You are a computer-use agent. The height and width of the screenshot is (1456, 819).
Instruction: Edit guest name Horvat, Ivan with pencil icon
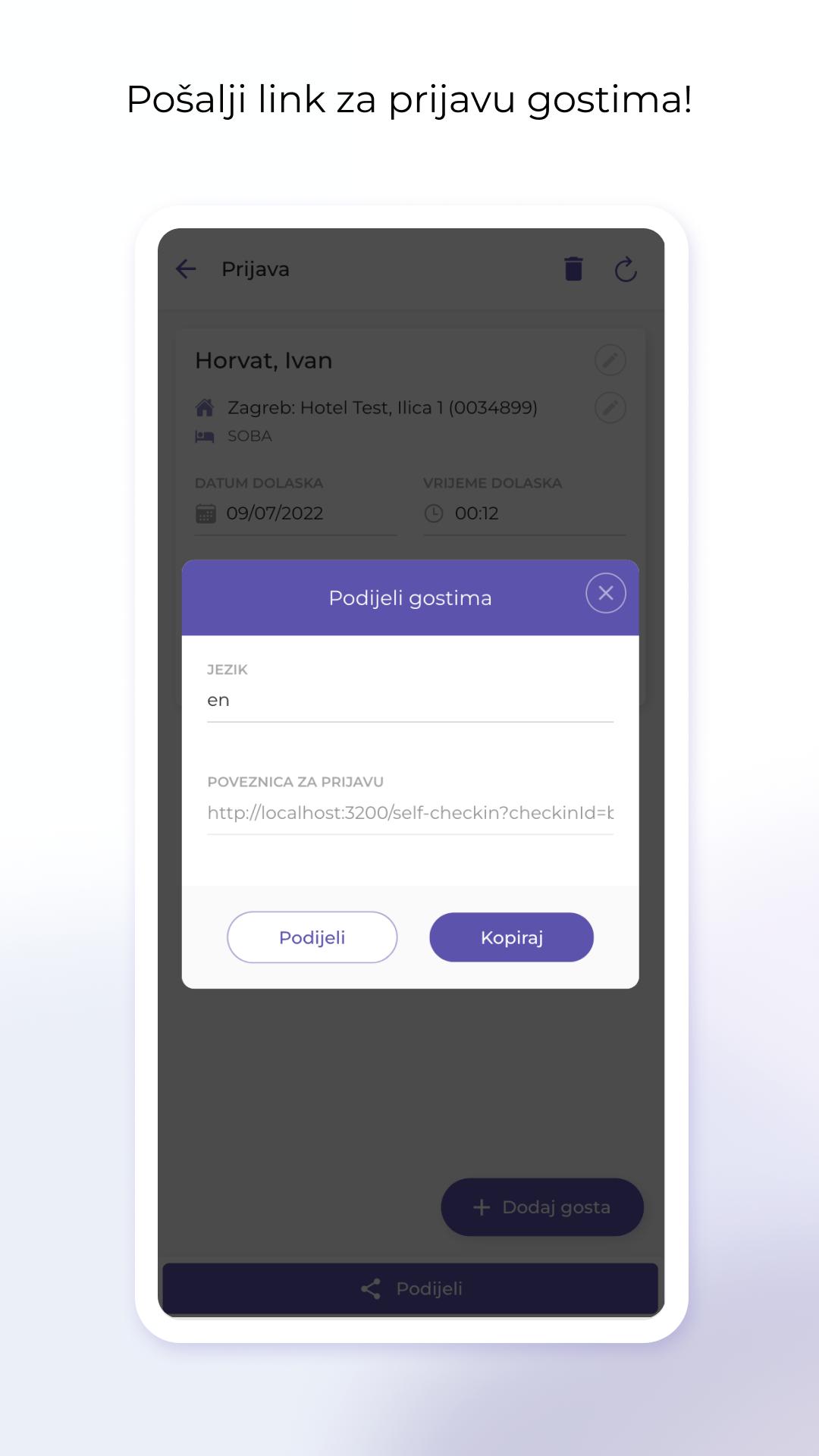point(610,360)
